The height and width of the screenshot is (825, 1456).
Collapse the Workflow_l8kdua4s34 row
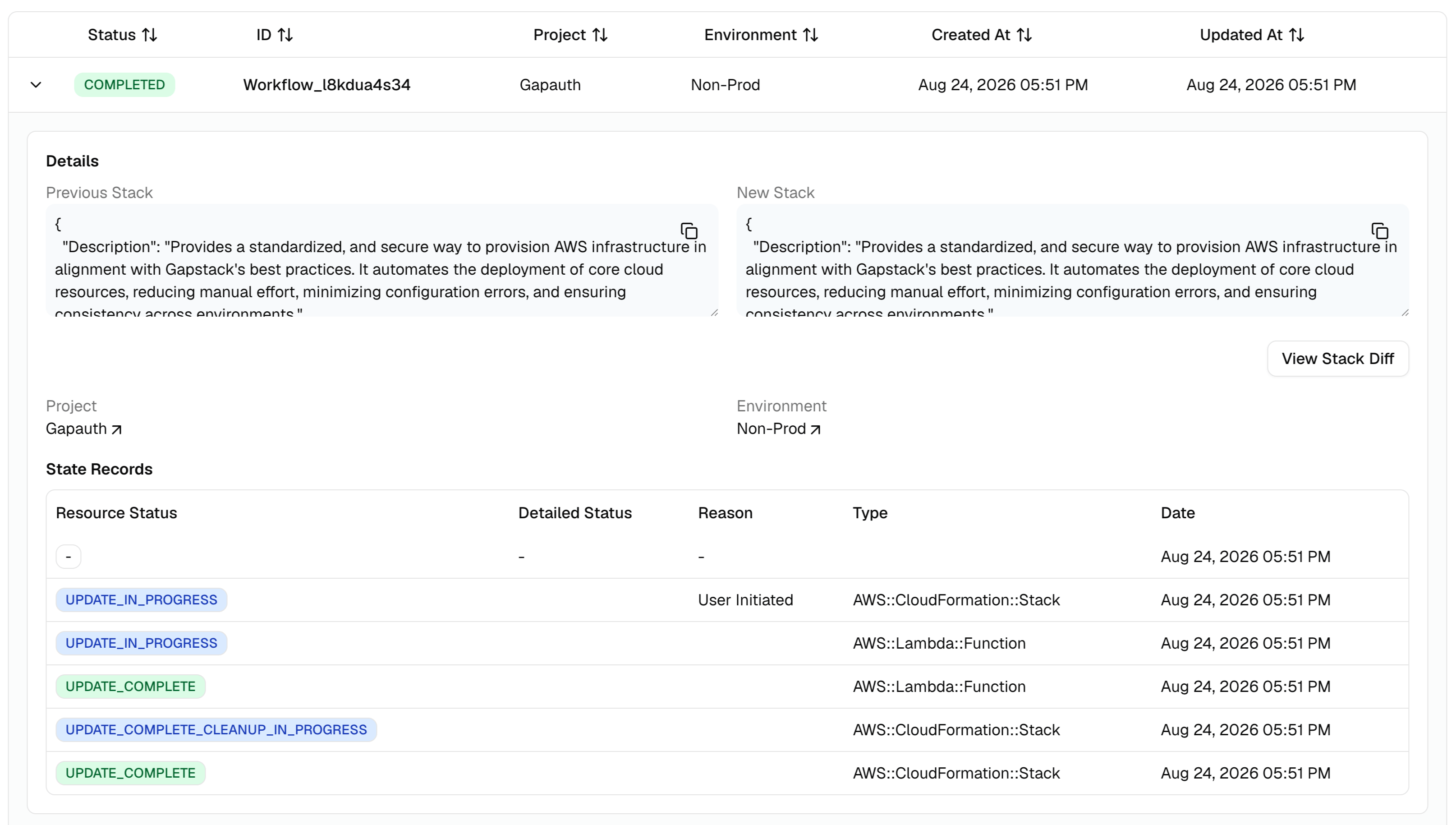[36, 85]
